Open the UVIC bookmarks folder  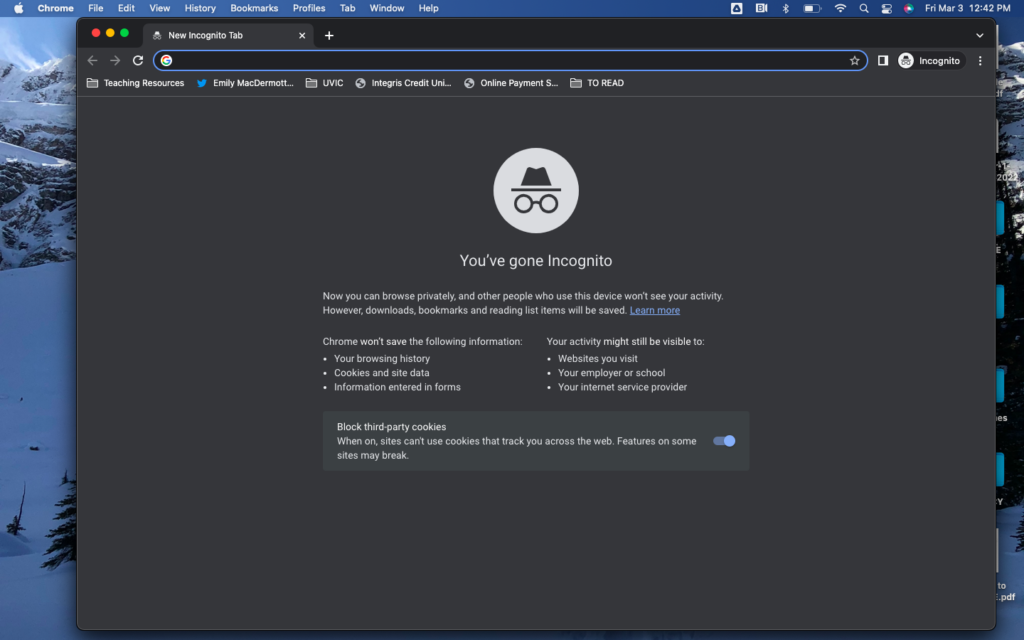click(x=325, y=83)
